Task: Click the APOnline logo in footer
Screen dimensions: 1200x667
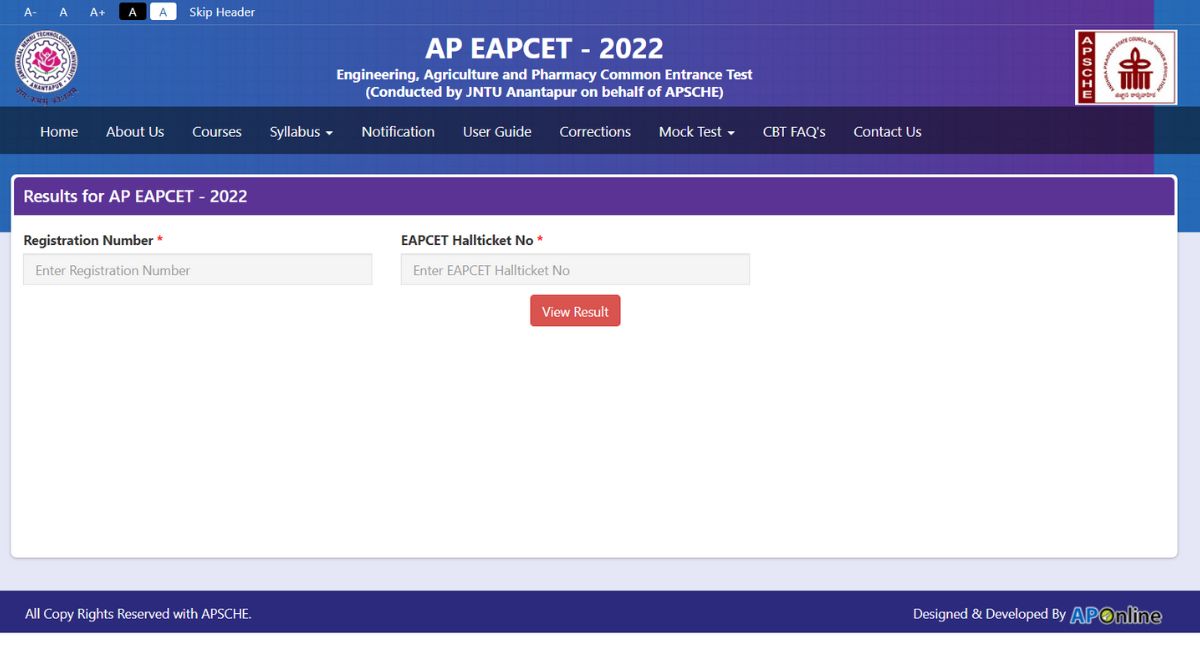Action: click(1115, 615)
